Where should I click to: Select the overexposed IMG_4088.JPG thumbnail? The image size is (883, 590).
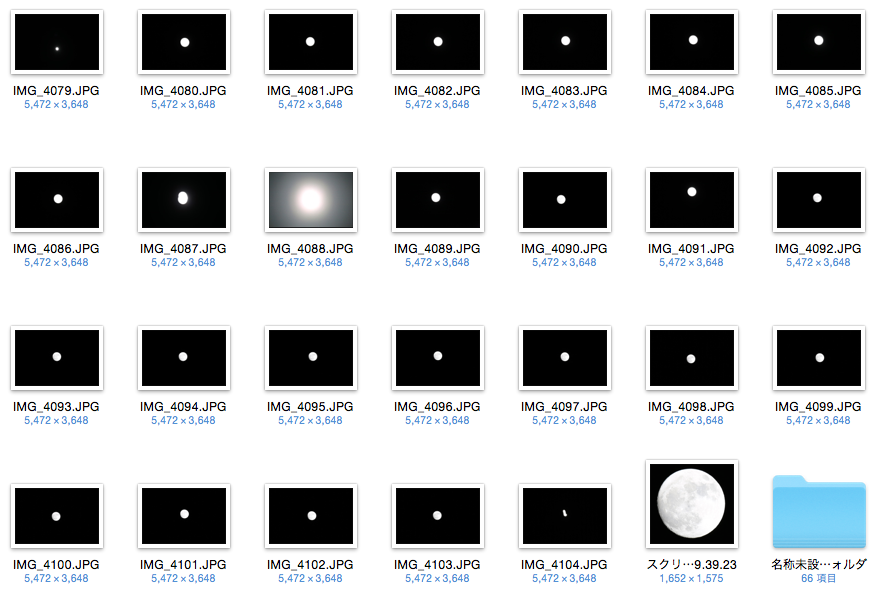pyautogui.click(x=311, y=200)
